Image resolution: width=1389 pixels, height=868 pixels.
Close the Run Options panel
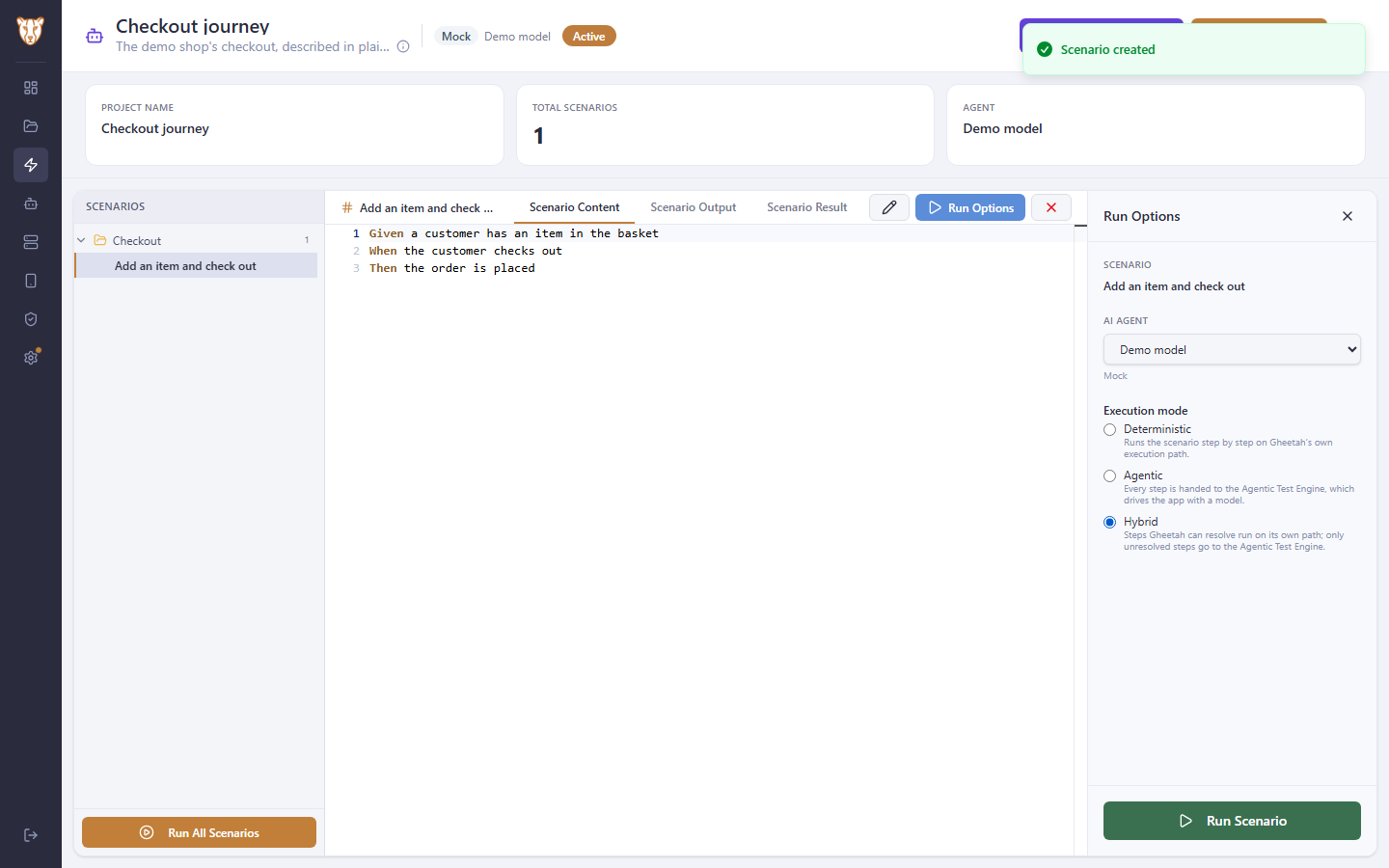(1348, 216)
